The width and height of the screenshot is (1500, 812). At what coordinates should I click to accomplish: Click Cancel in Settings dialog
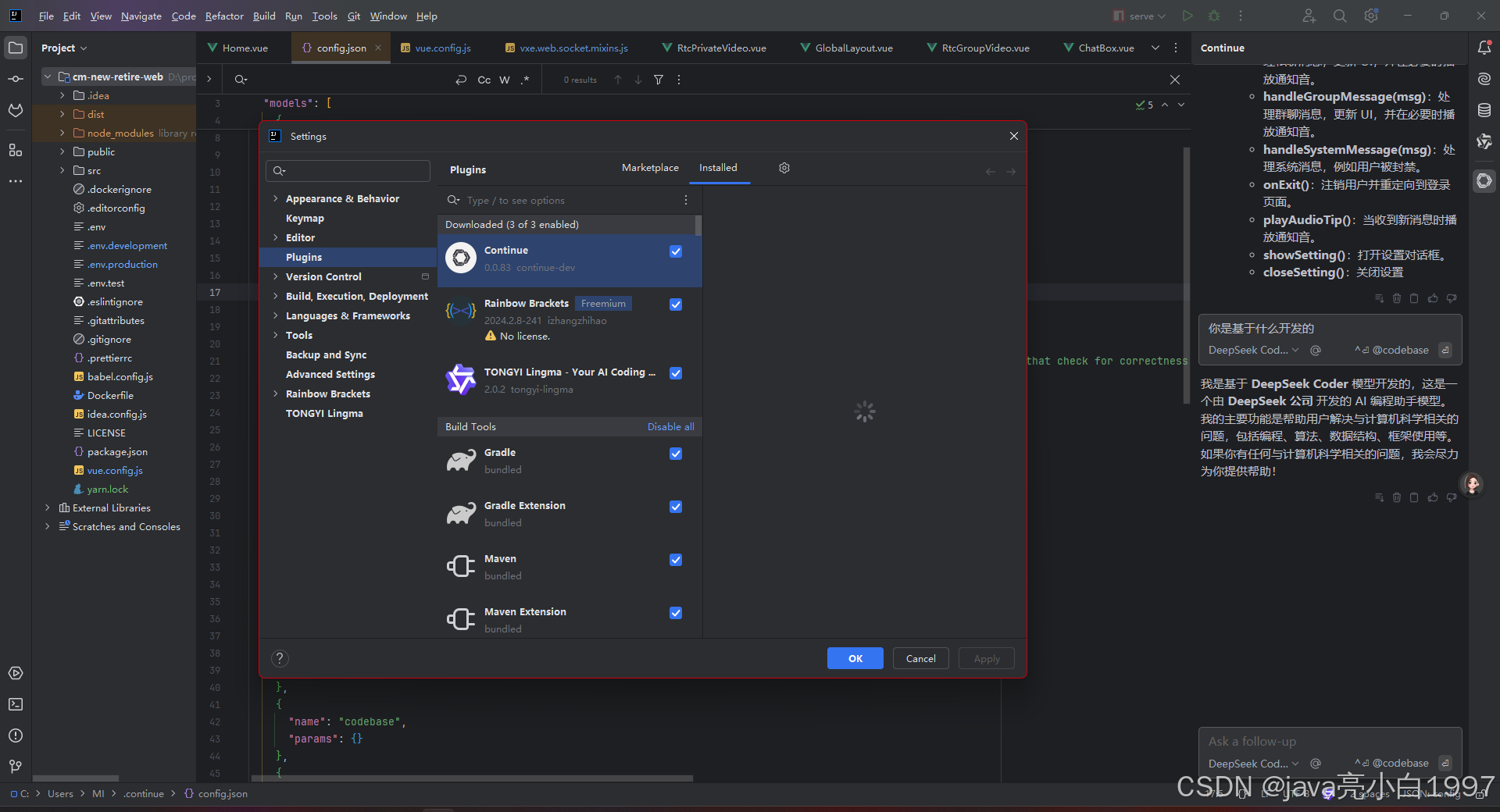click(921, 659)
